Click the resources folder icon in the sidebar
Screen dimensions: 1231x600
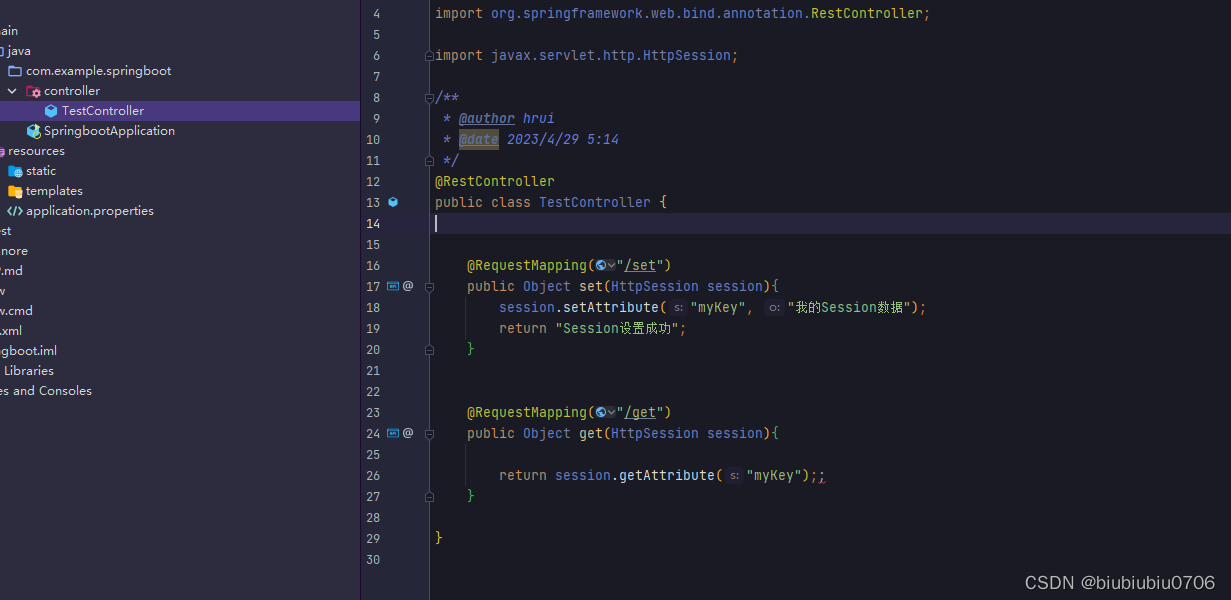(5, 150)
